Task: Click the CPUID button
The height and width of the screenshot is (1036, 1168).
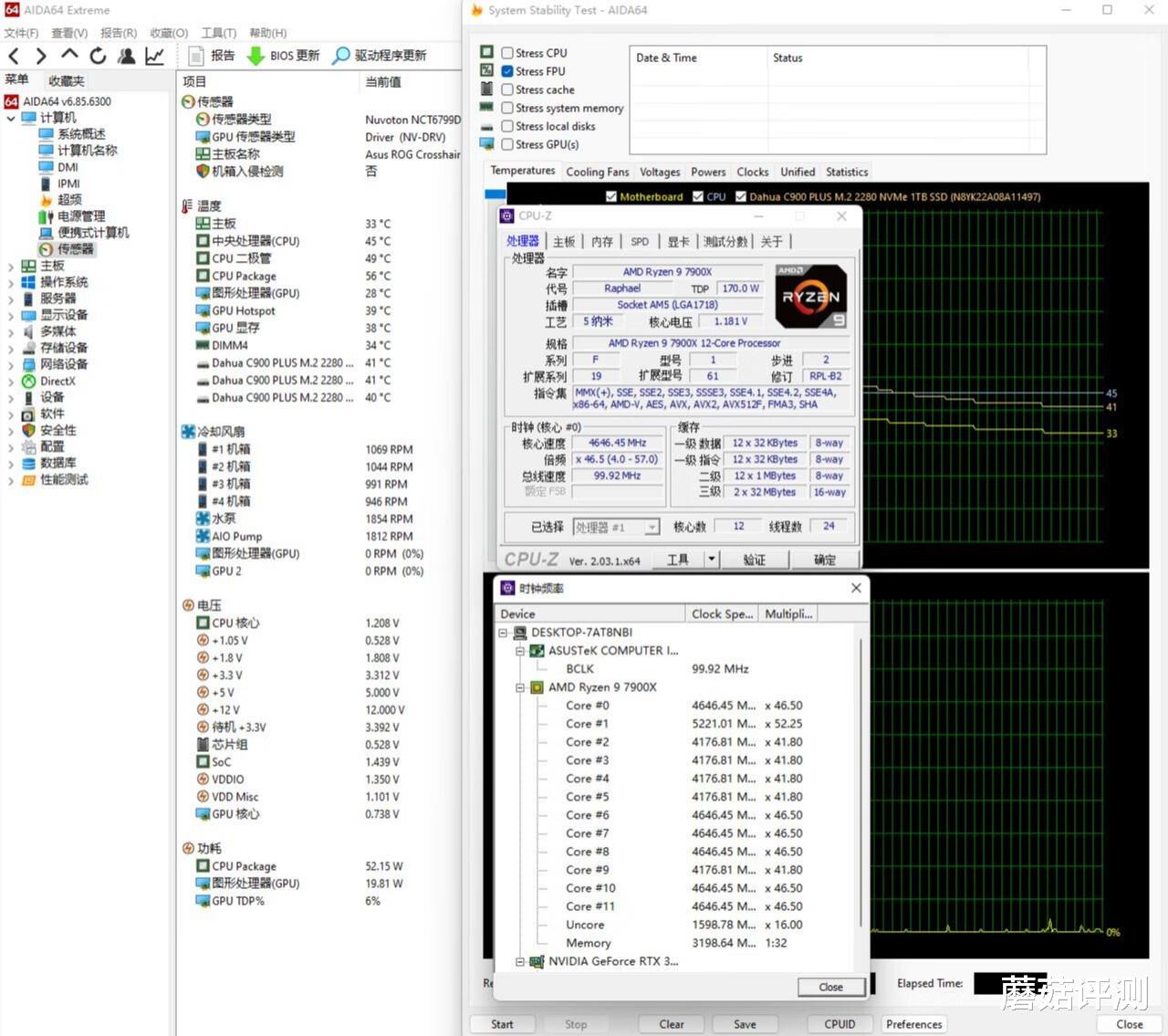Action: pos(839,1024)
